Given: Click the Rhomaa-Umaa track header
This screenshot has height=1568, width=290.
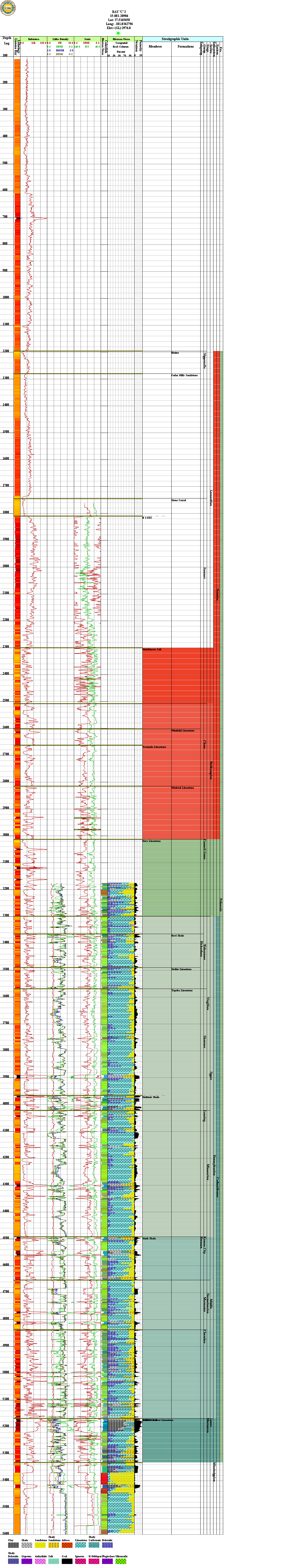Looking at the screenshot, I should point(121,39).
